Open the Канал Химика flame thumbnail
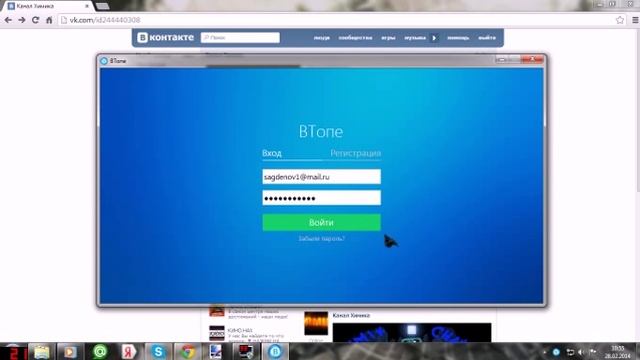Image resolution: width=640 pixels, height=360 pixels. [x=316, y=324]
